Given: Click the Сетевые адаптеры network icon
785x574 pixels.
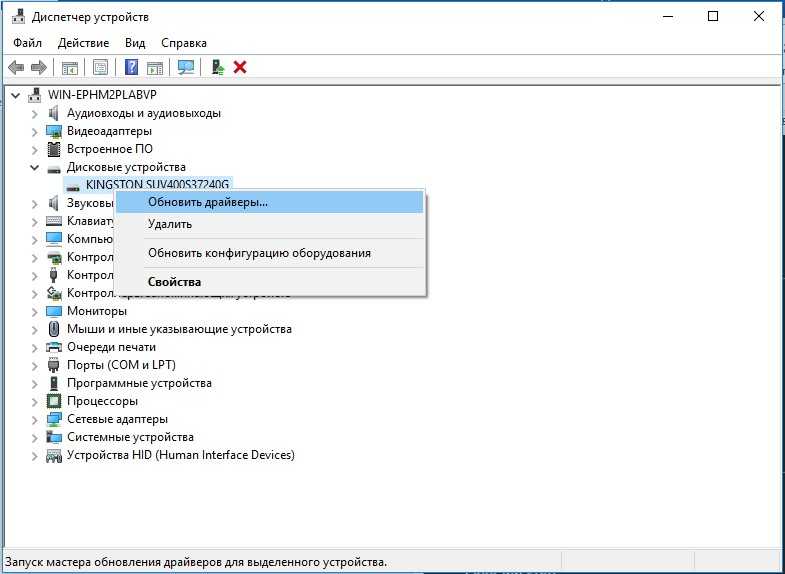Looking at the screenshot, I should point(54,419).
